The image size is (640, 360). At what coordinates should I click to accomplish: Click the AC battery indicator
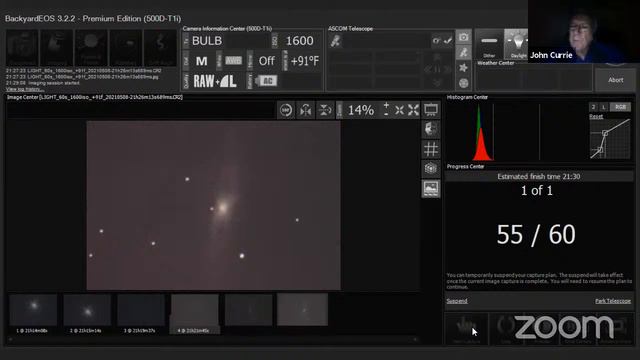point(266,81)
